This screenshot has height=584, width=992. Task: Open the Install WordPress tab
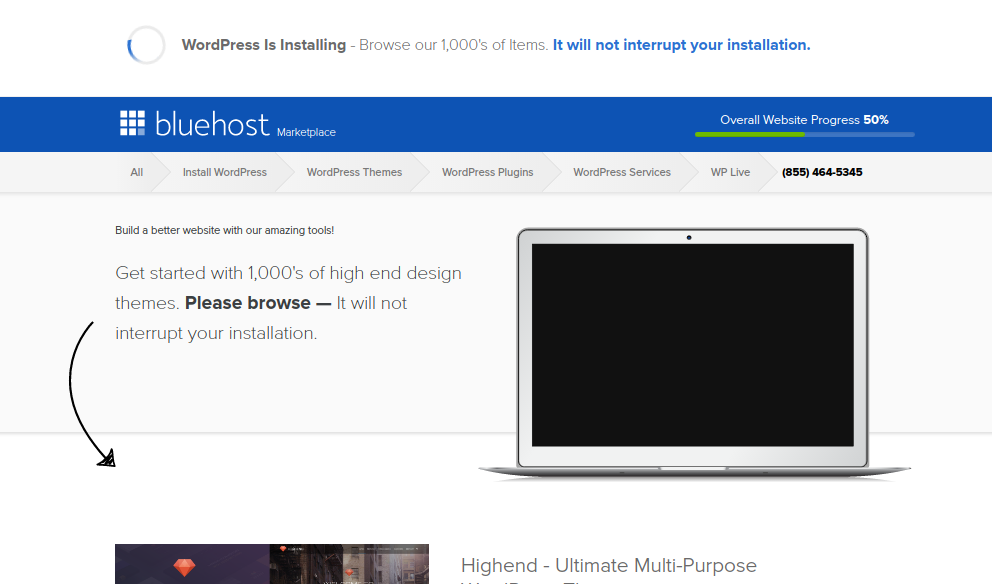click(225, 172)
